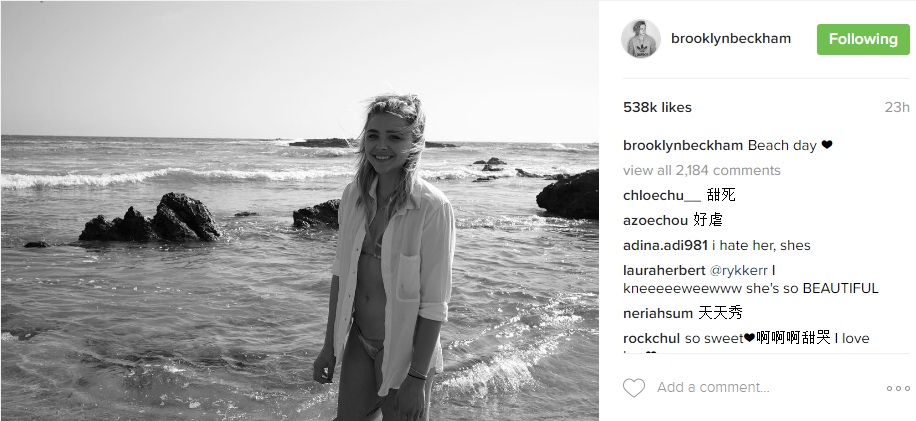Click the kneeeeeweewww she's so BEAUTIFUL comment
The height and width of the screenshot is (421, 916).
pyautogui.click(x=751, y=288)
